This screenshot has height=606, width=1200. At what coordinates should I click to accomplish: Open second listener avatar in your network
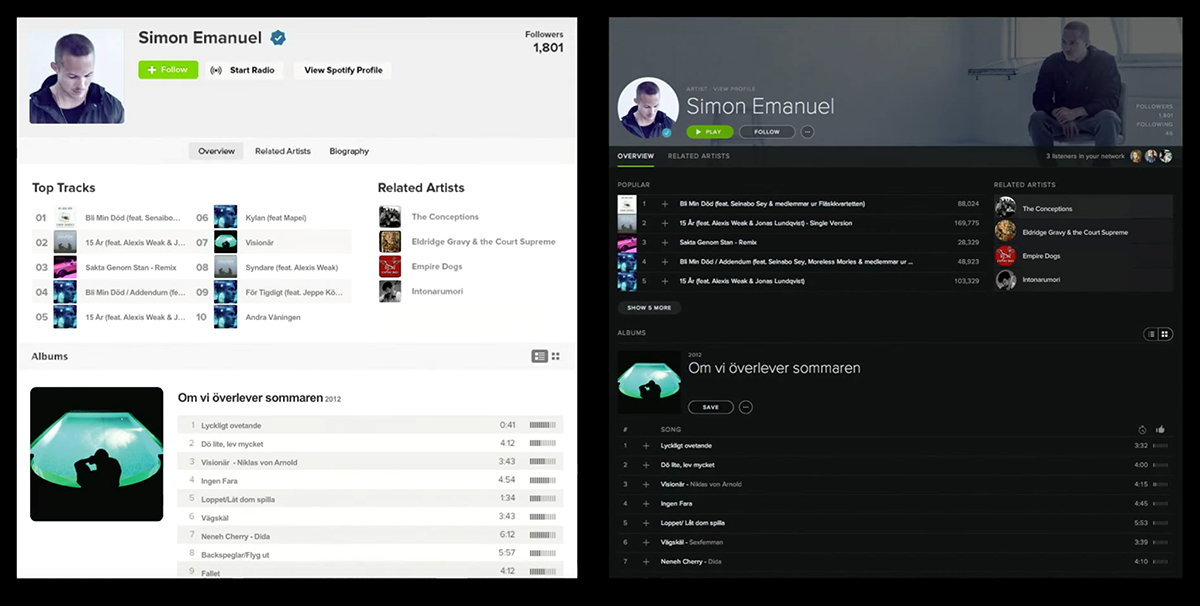pos(1151,156)
